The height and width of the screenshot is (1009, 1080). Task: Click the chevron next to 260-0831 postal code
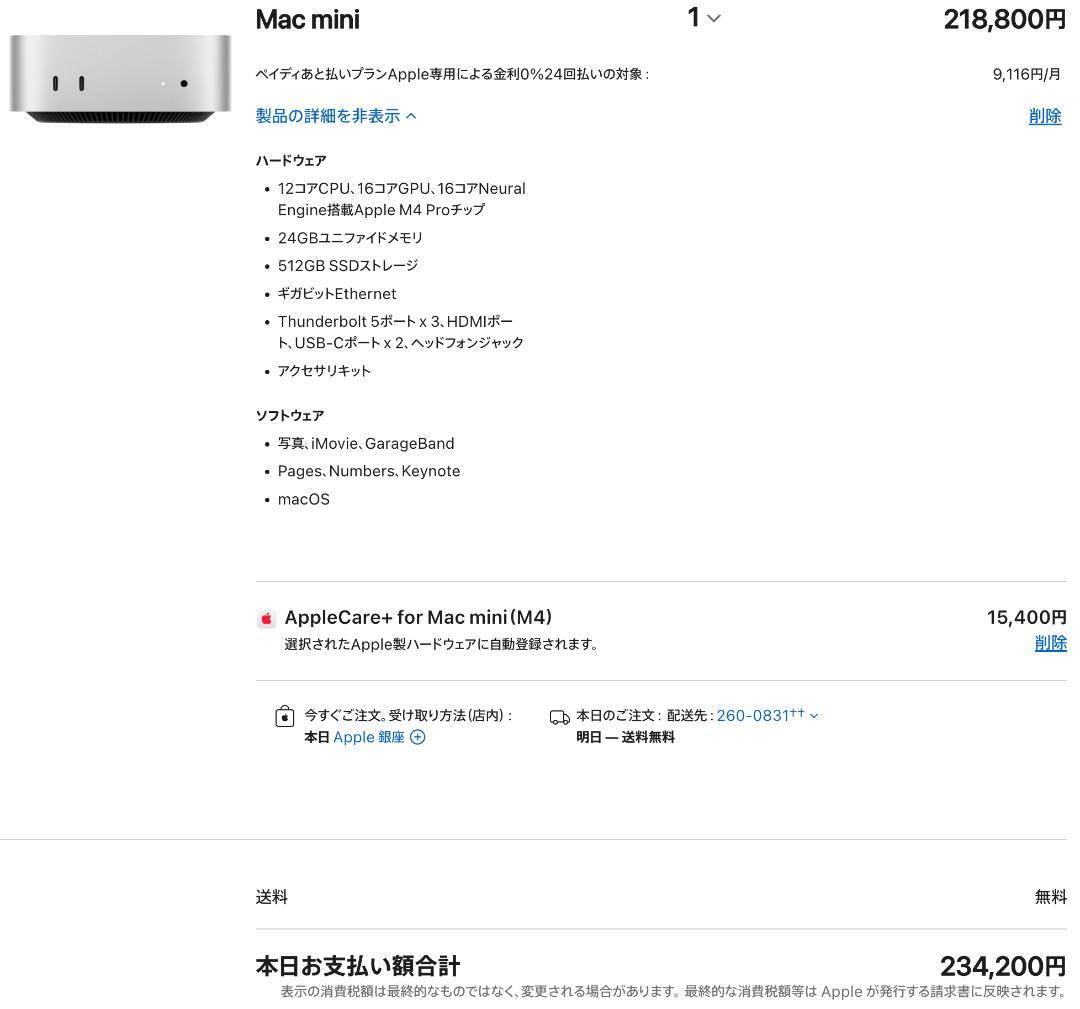coord(813,715)
